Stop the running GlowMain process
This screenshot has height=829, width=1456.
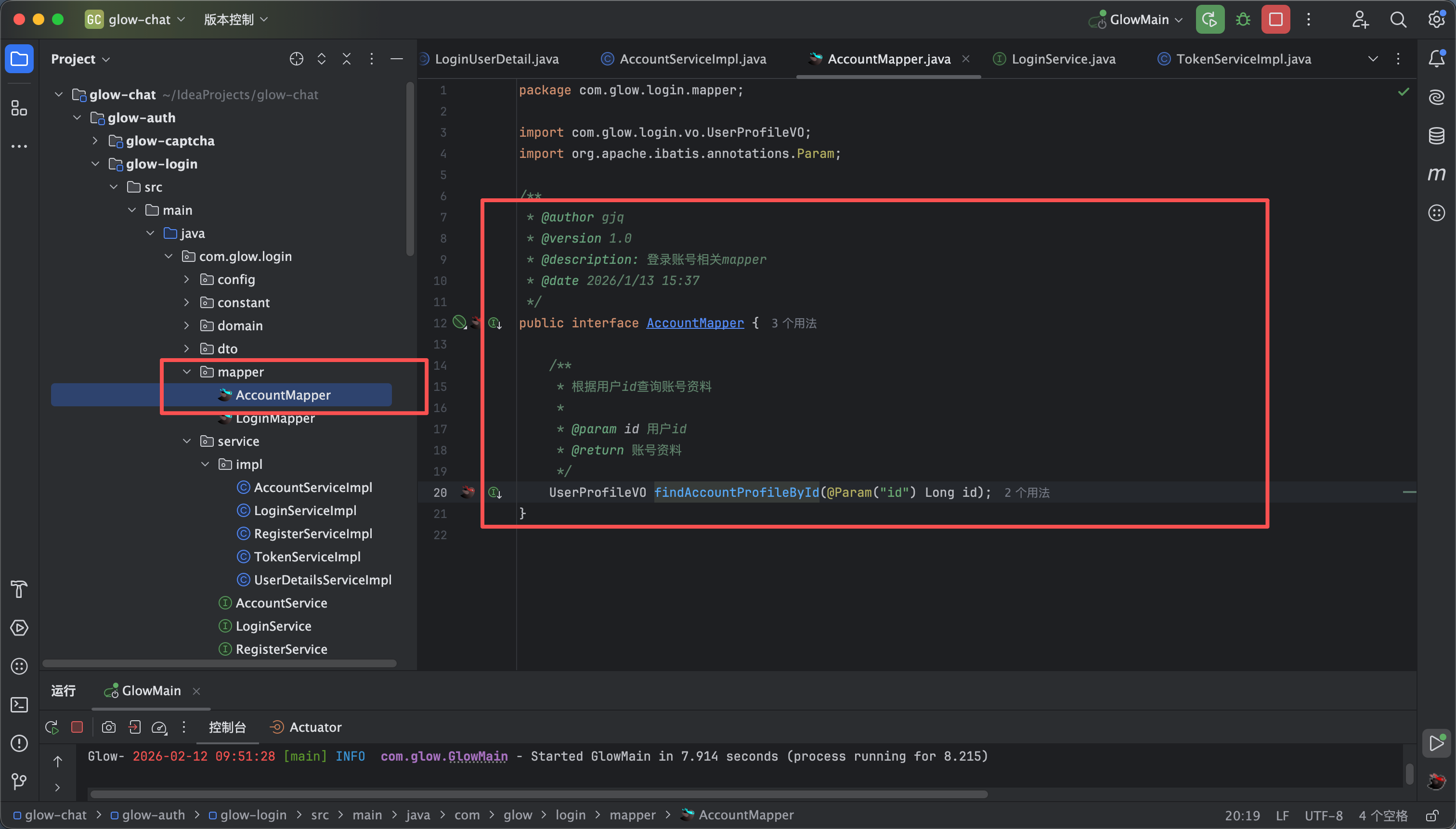(1275, 20)
